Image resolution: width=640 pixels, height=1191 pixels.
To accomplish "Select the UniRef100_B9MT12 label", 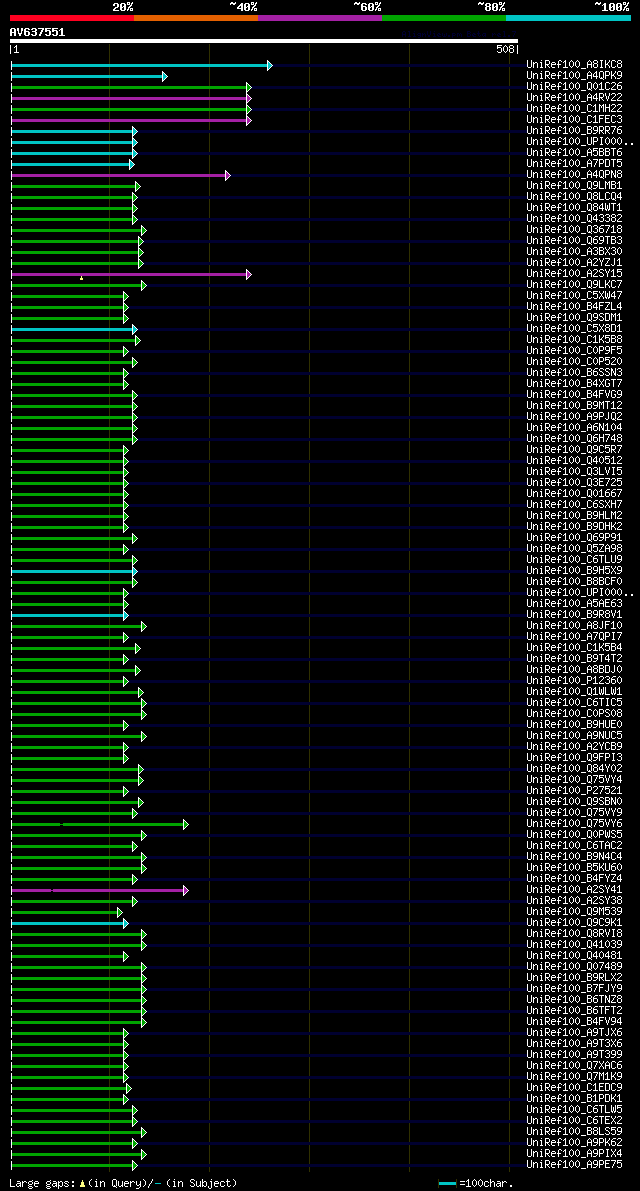I will tap(574, 406).
